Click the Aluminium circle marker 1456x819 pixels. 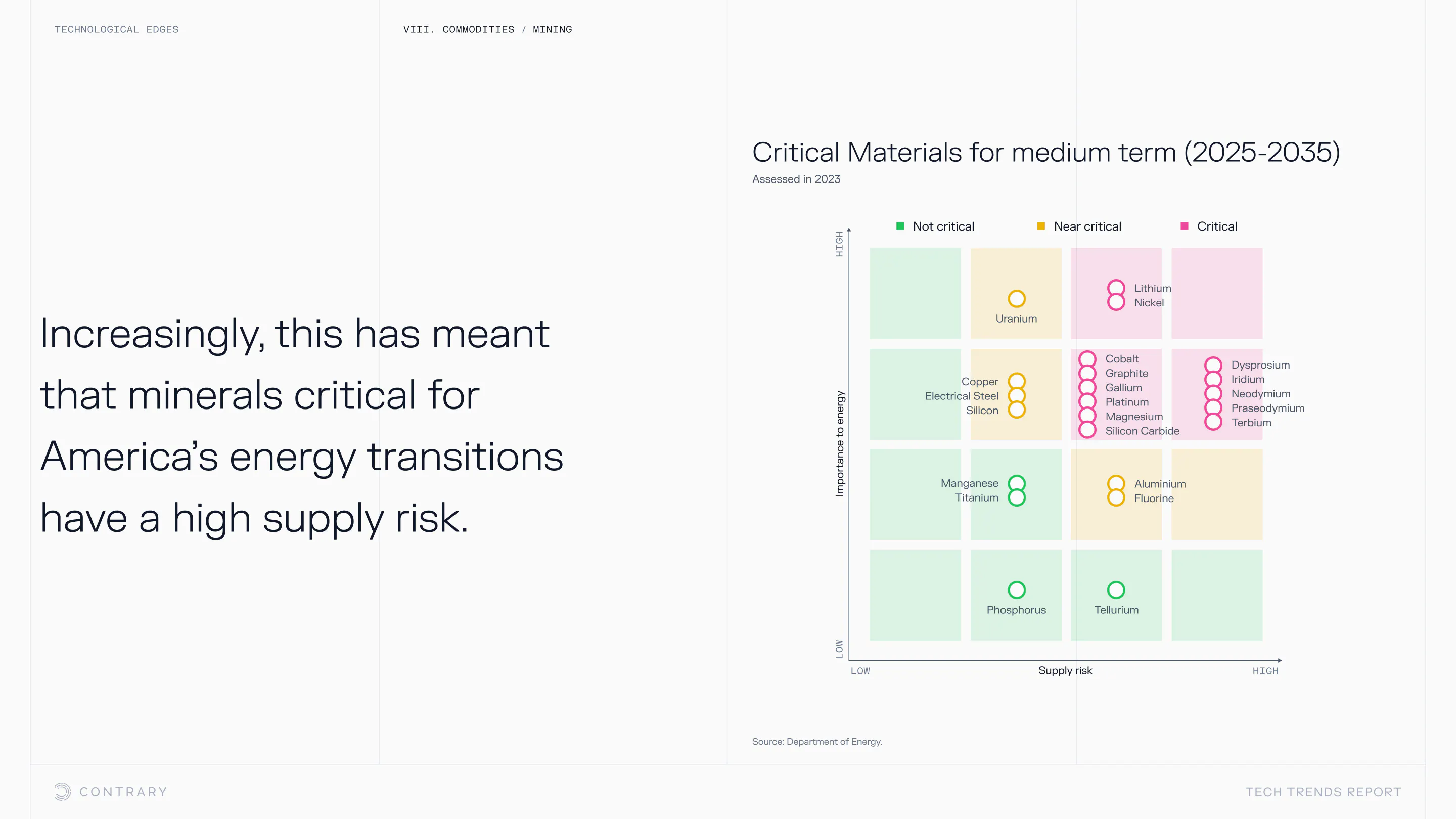pyautogui.click(x=1116, y=484)
